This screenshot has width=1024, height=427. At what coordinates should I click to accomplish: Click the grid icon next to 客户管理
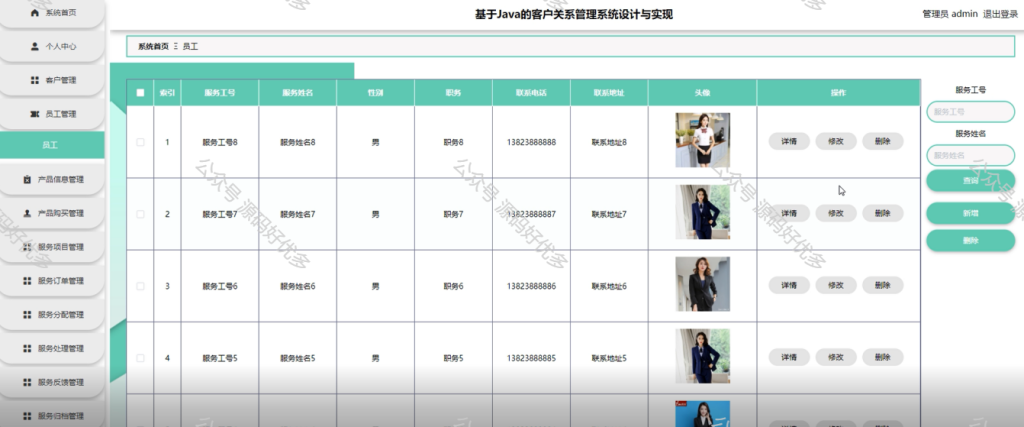(x=35, y=80)
